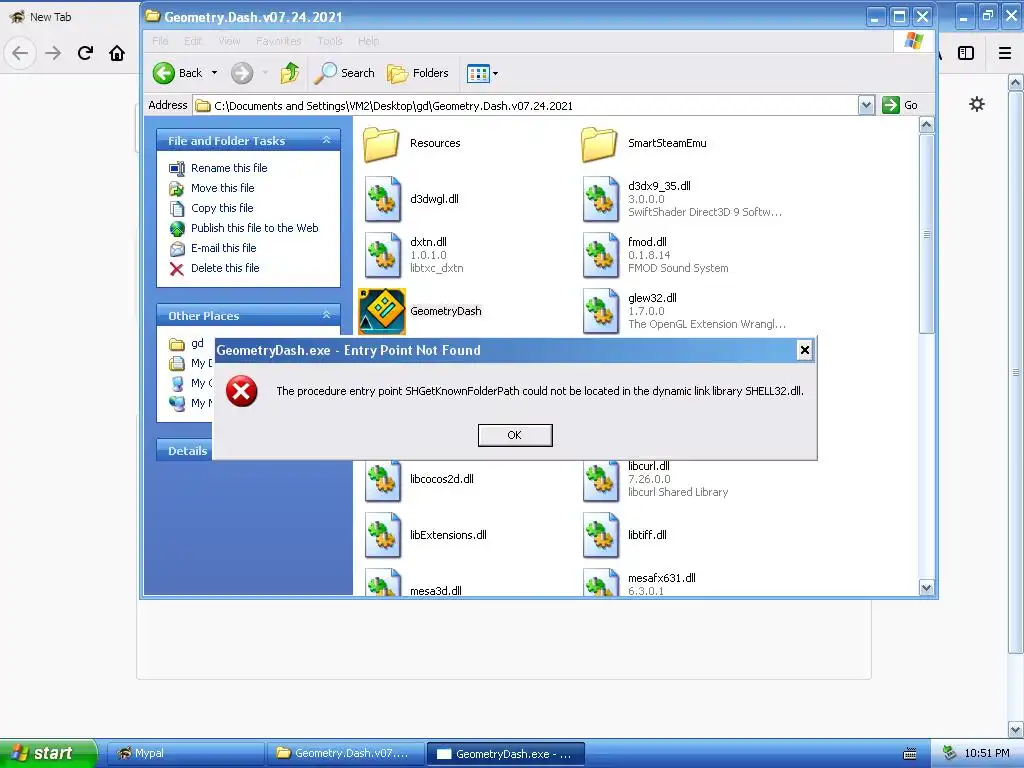Viewport: 1024px width, 768px height.
Task: Click the Go button next to address
Action: [x=900, y=105]
